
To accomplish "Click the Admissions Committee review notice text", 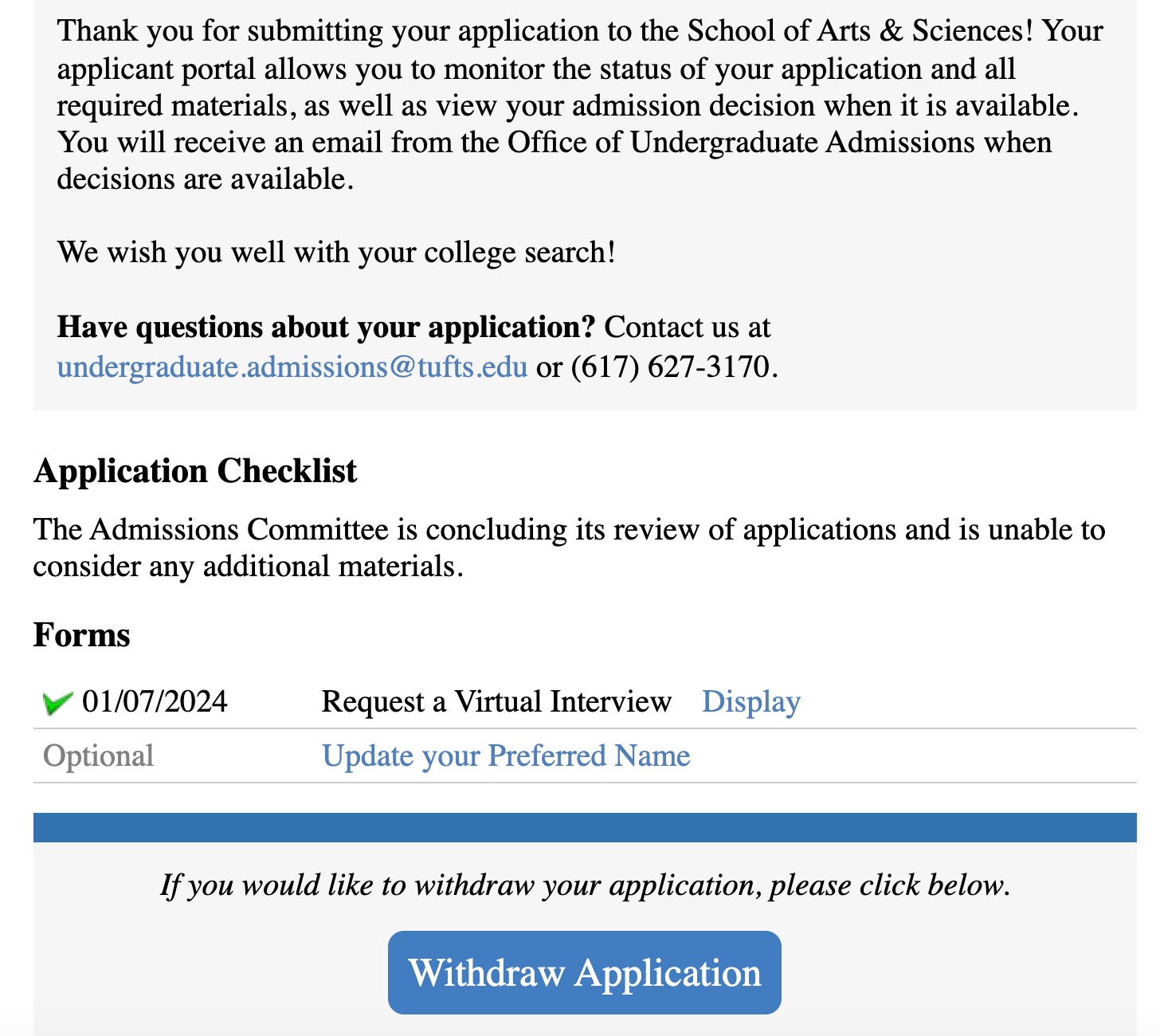I will [x=569, y=547].
